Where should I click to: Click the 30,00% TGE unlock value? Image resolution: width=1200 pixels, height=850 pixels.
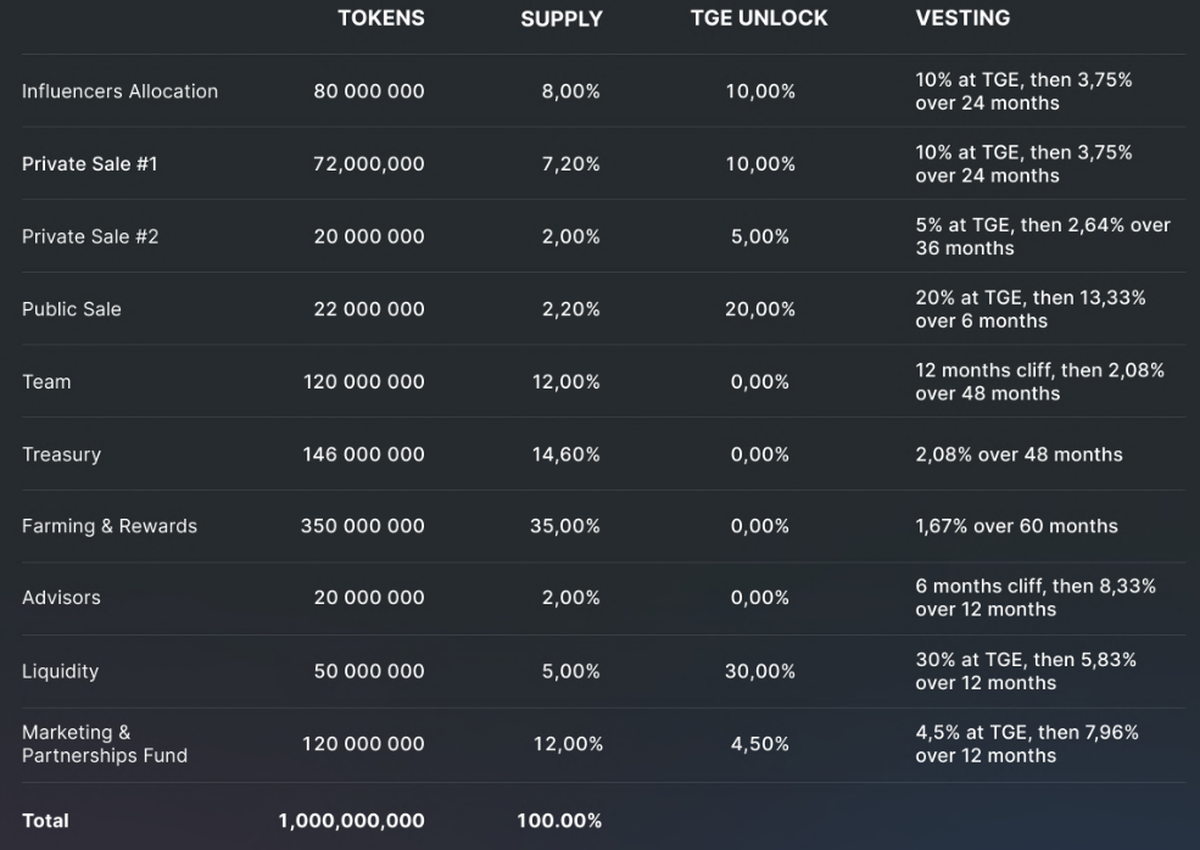(760, 671)
